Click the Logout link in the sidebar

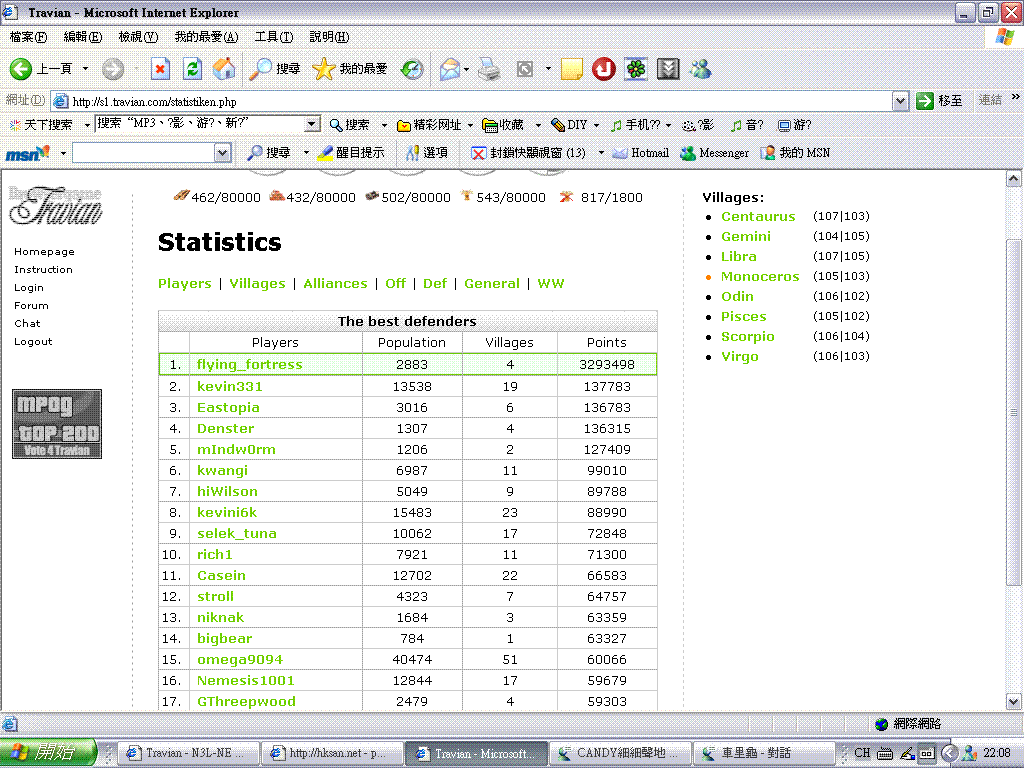click(33, 342)
